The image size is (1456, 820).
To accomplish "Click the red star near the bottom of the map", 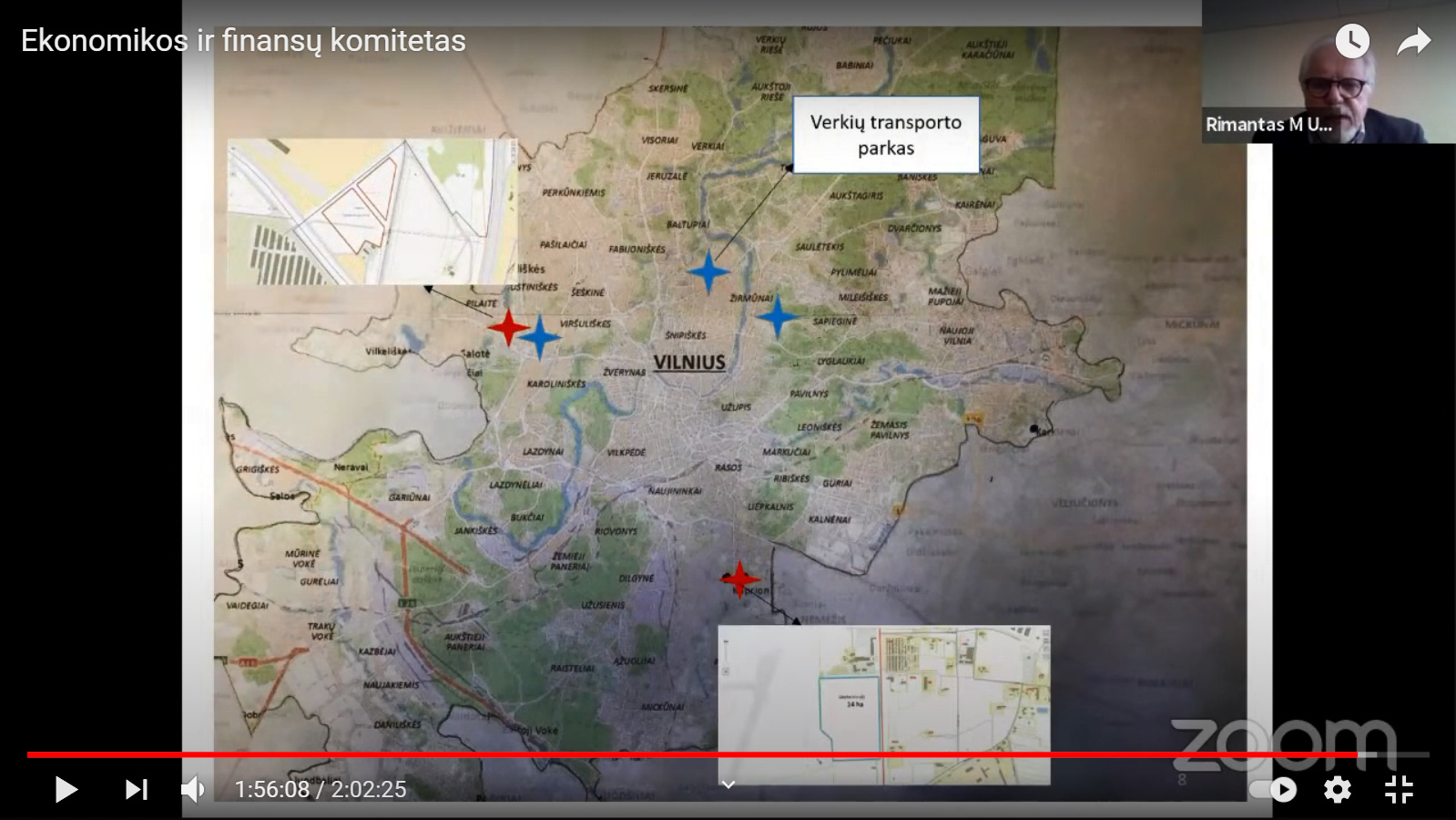I will [739, 578].
